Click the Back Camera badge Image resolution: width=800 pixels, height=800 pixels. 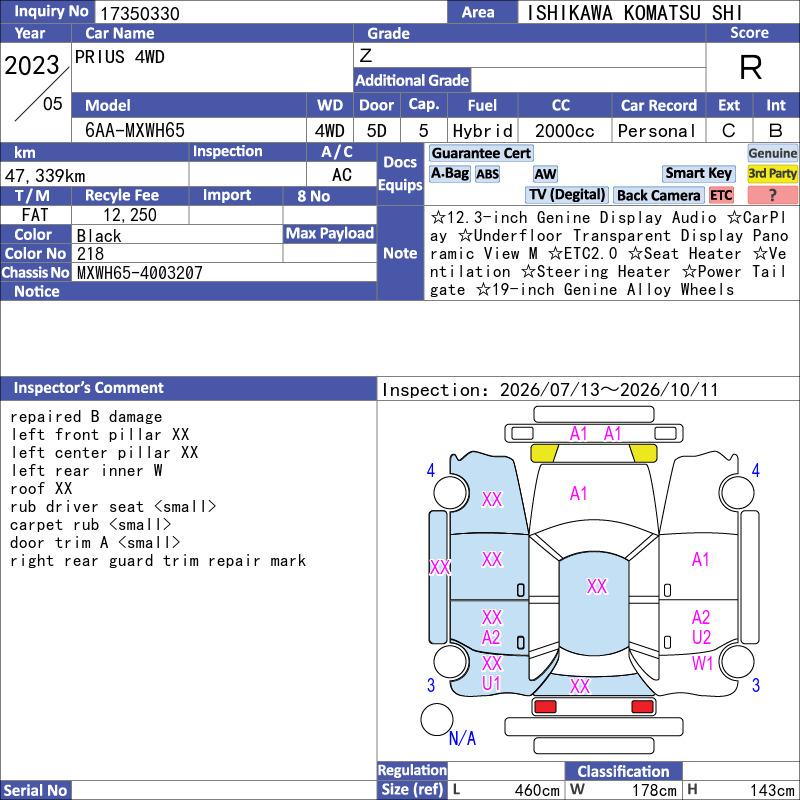pyautogui.click(x=658, y=195)
